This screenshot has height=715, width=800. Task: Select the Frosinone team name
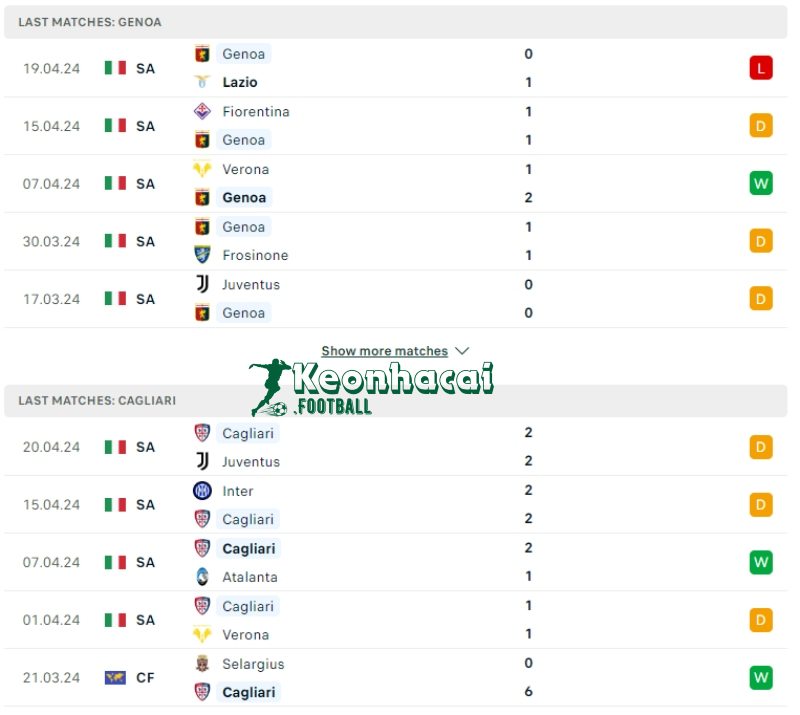point(255,255)
